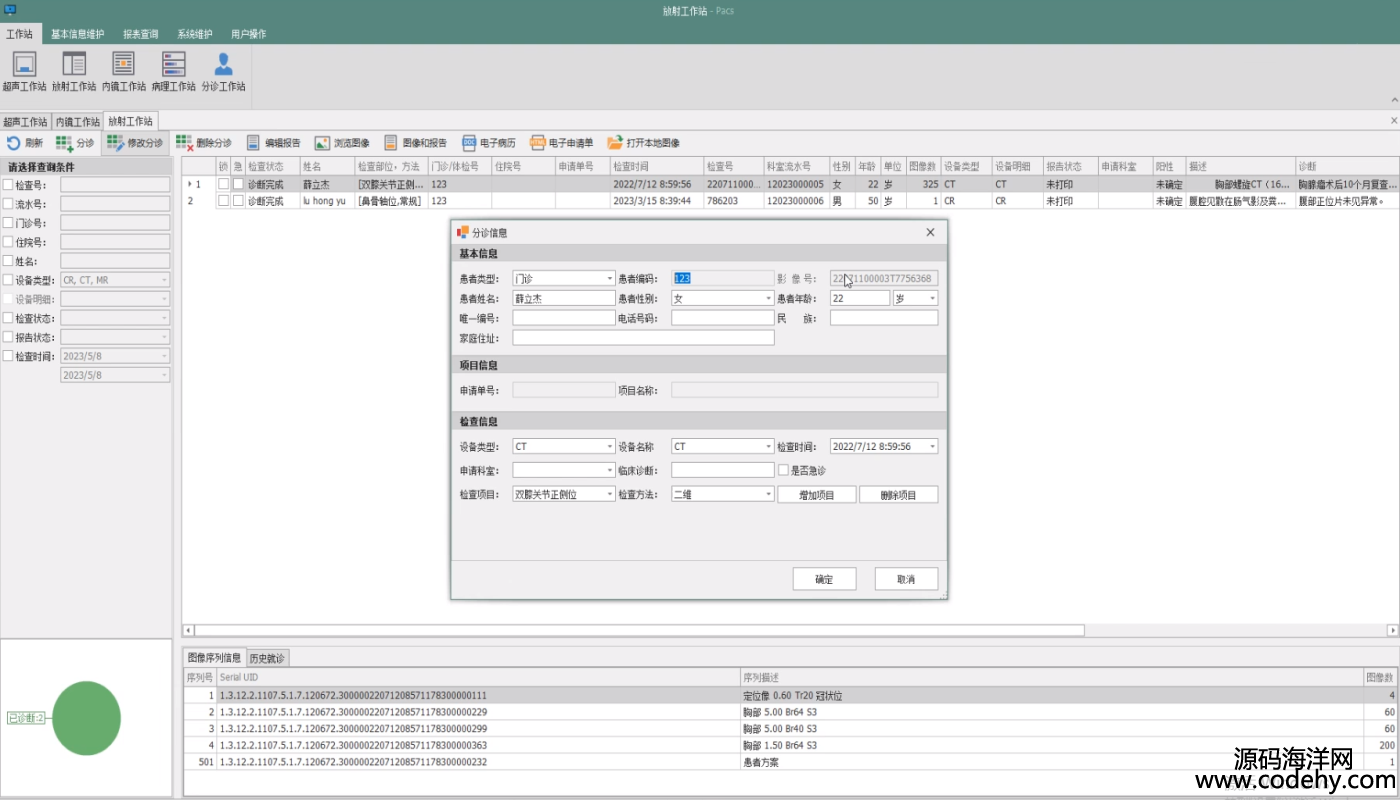The image size is (1400, 800).
Task: Open the 申请科室 dropdown
Action: click(x=564, y=470)
